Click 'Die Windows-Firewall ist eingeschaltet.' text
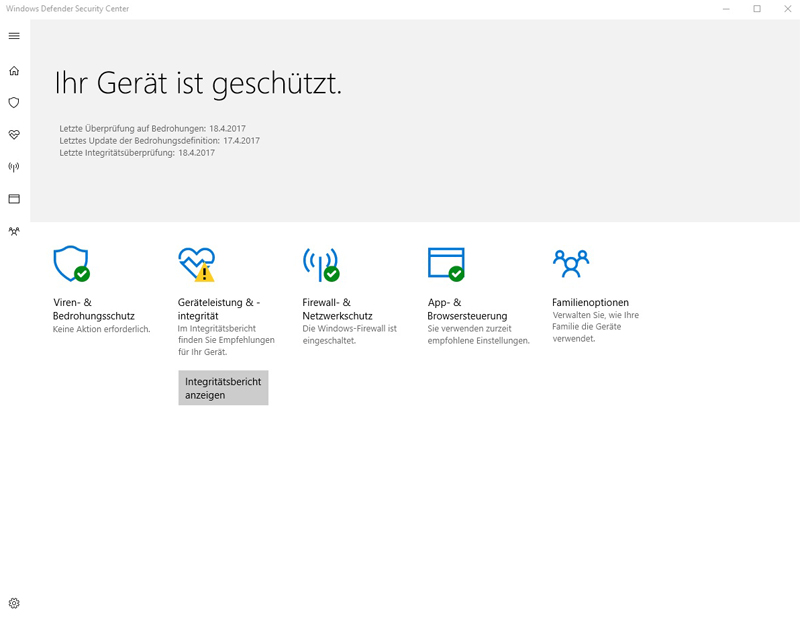The width and height of the screenshot is (800, 622). click(x=349, y=335)
